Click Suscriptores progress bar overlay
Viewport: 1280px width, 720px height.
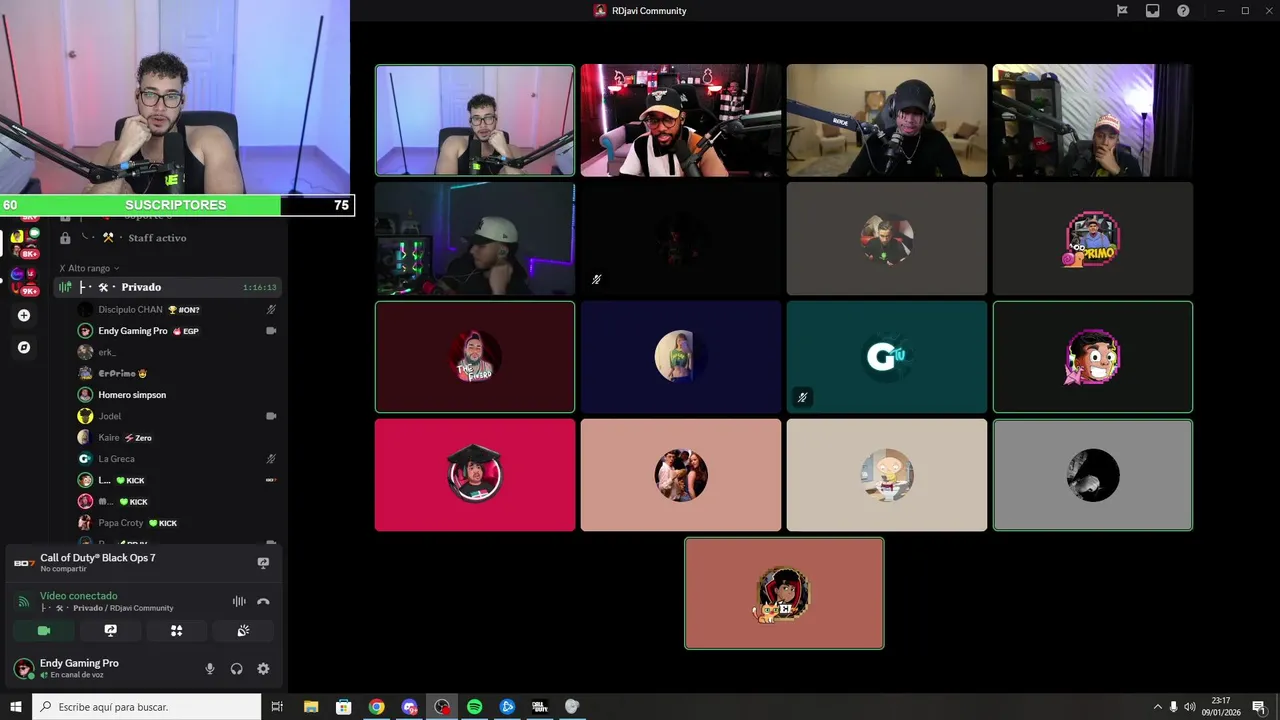click(177, 205)
